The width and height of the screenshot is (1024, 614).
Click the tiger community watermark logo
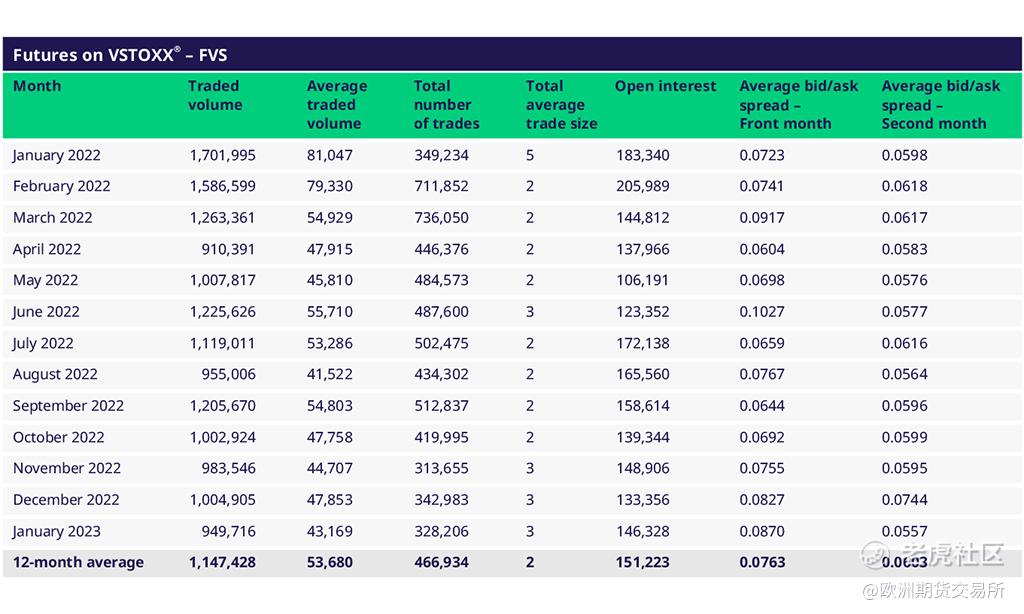931,555
